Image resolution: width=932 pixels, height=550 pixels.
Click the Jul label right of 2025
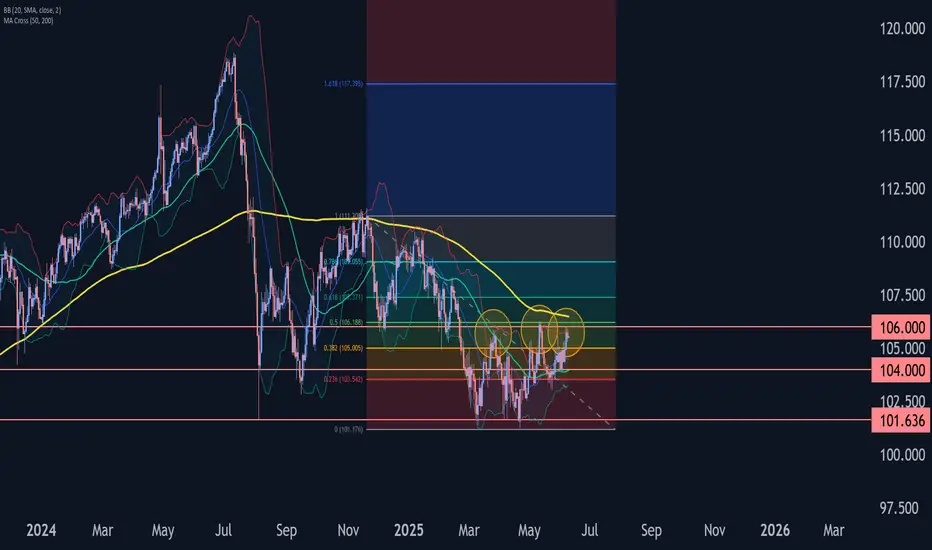pos(589,530)
